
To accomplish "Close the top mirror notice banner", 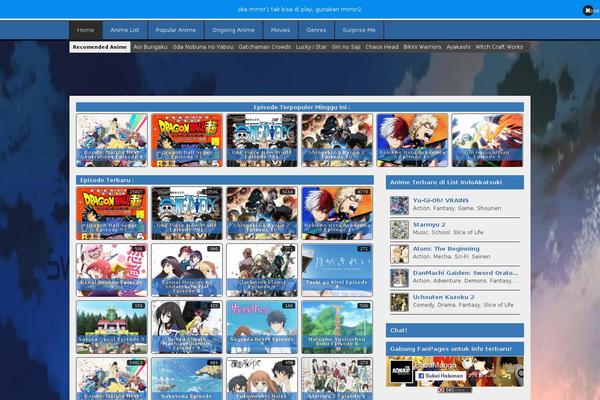I will [x=588, y=10].
